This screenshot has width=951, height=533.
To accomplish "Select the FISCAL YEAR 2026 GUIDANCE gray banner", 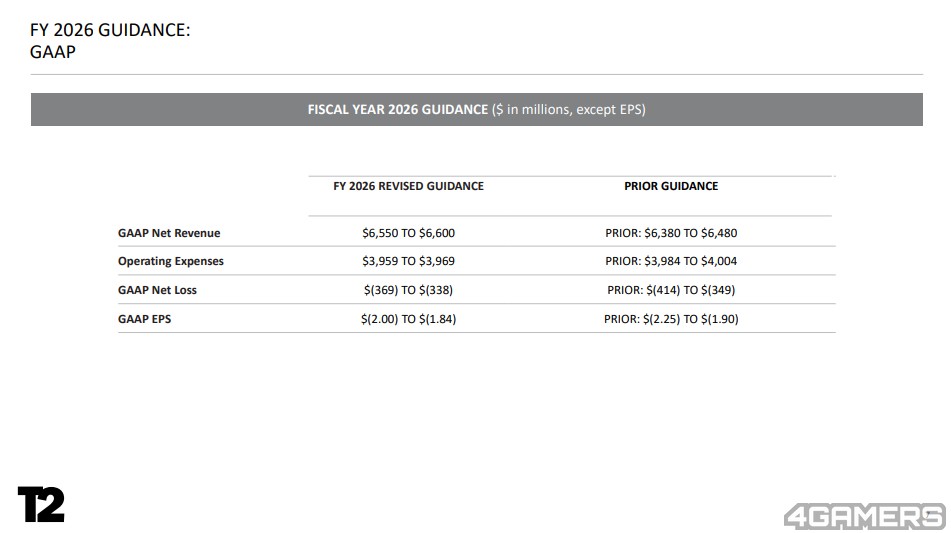I will tap(476, 109).
